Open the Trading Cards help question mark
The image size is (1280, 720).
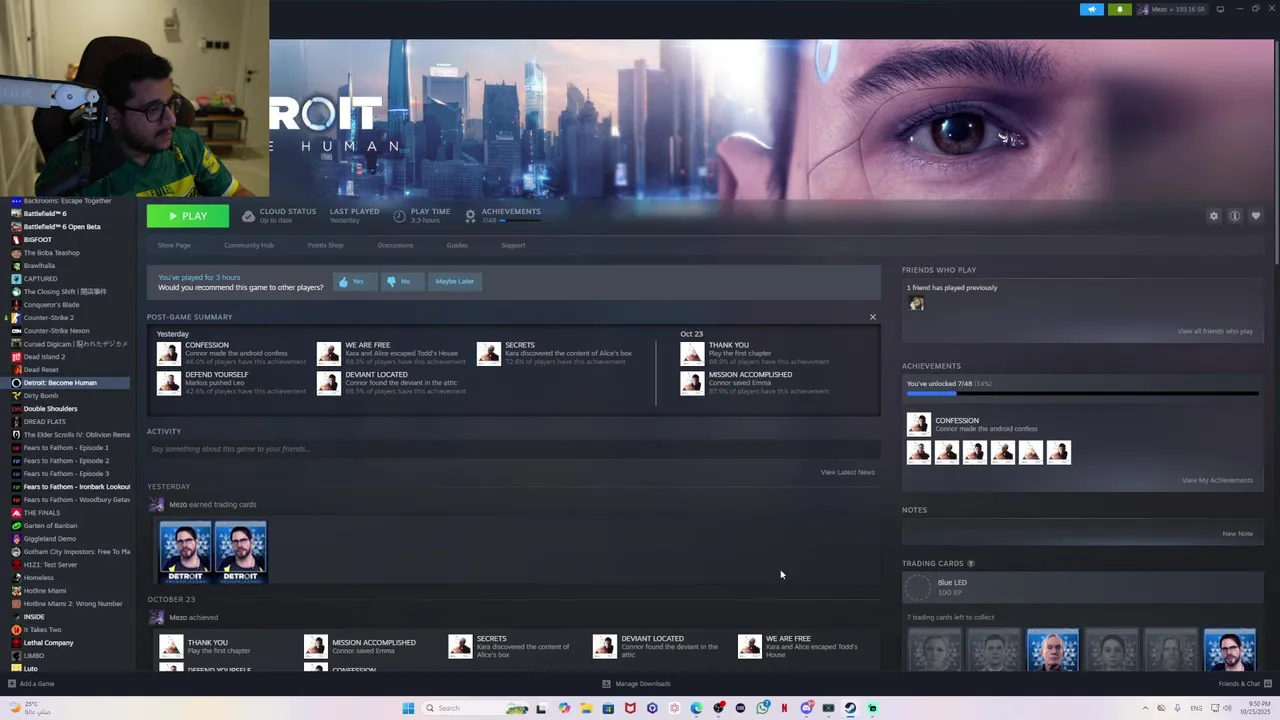point(970,564)
